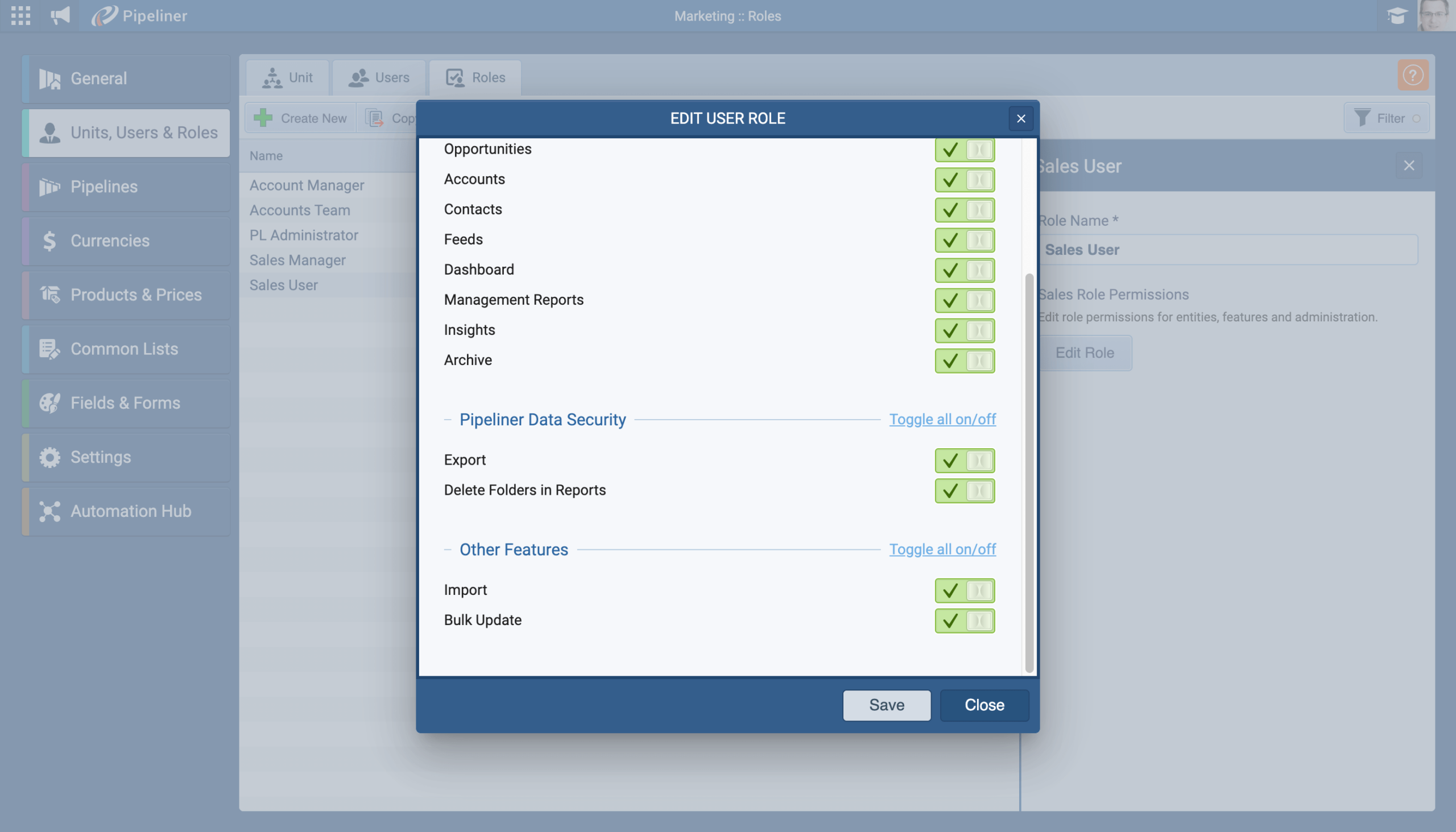
Task: Turn off the Management Reports toggle
Action: coord(965,300)
